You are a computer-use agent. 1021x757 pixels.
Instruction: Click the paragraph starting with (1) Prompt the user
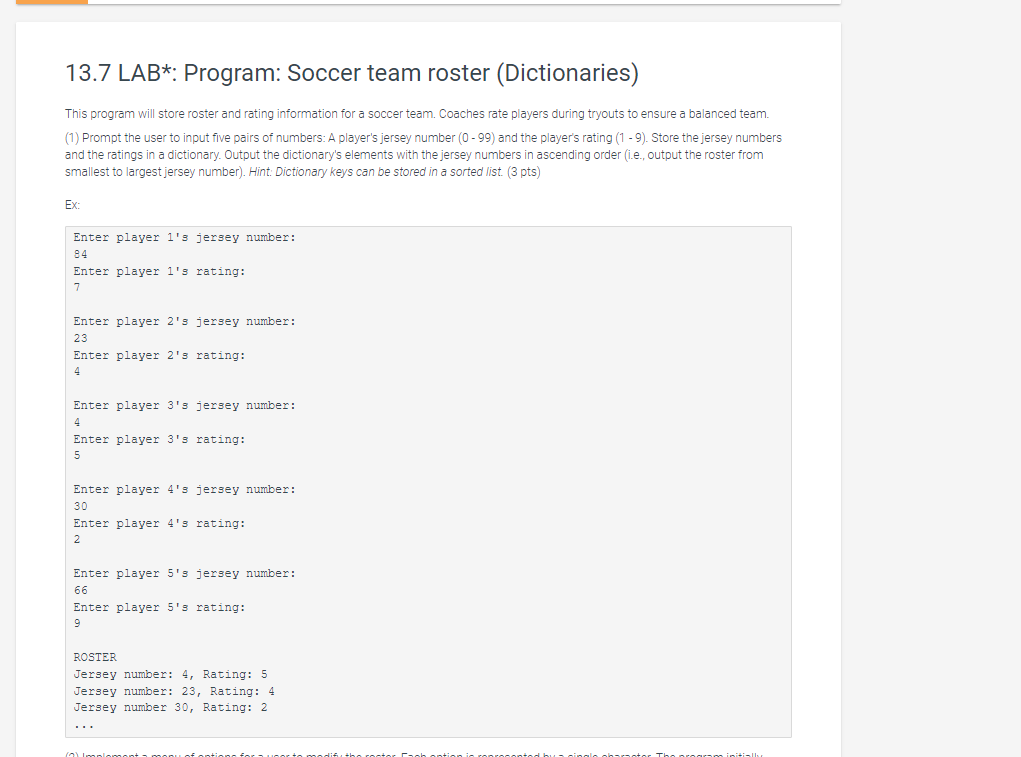420,154
